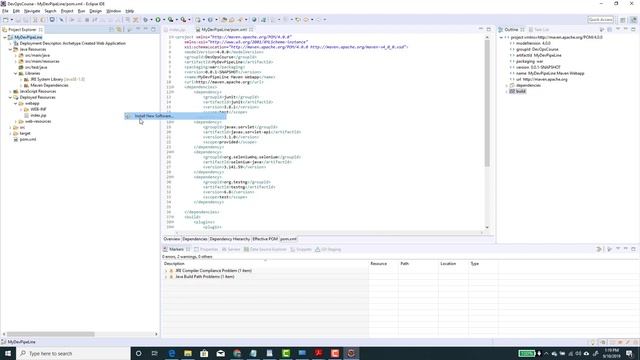This screenshot has height=360, width=640.
Task: Click Task View in the taskbar
Action: point(155,353)
